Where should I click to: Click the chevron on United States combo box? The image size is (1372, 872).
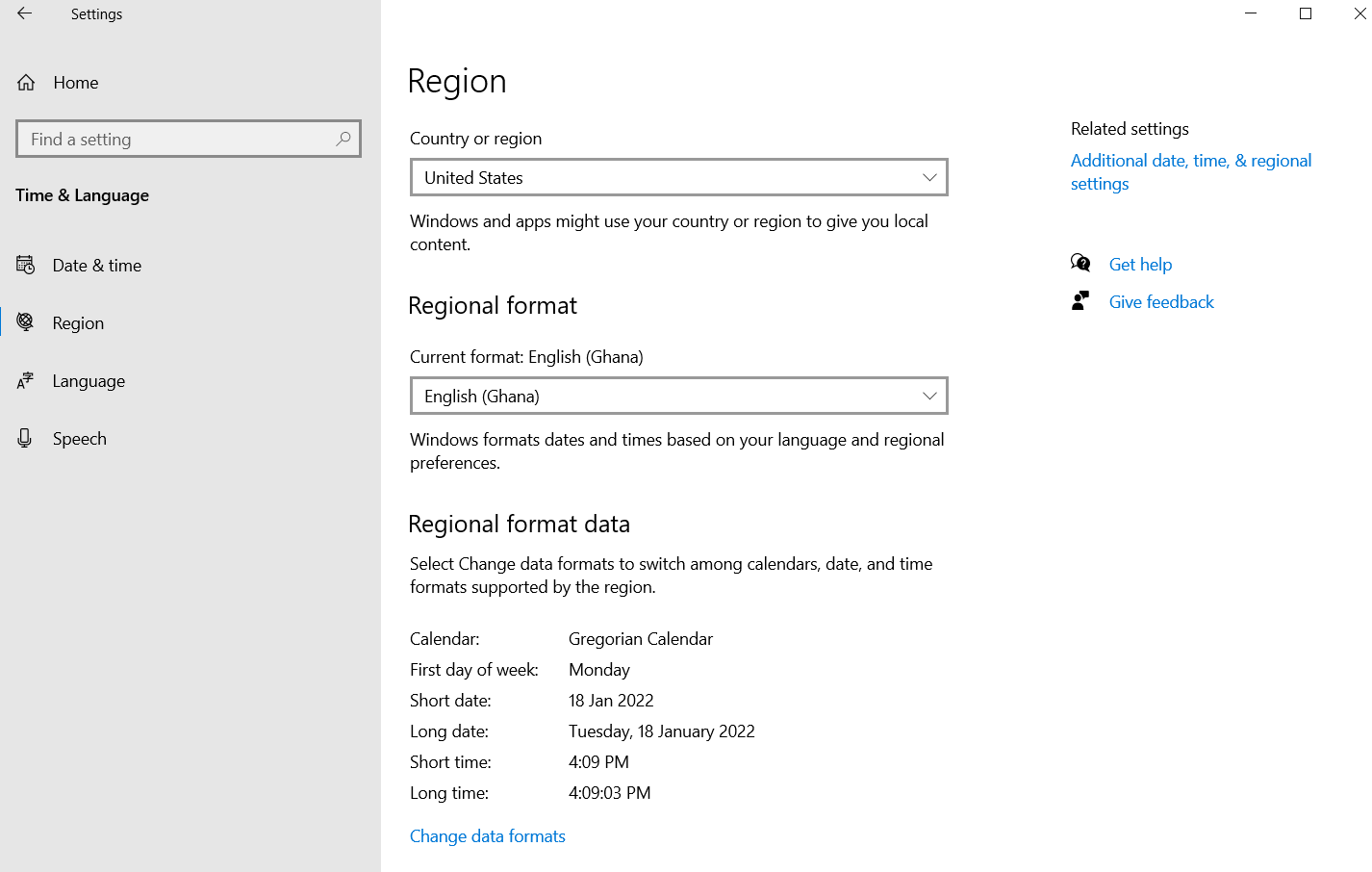[x=929, y=177]
